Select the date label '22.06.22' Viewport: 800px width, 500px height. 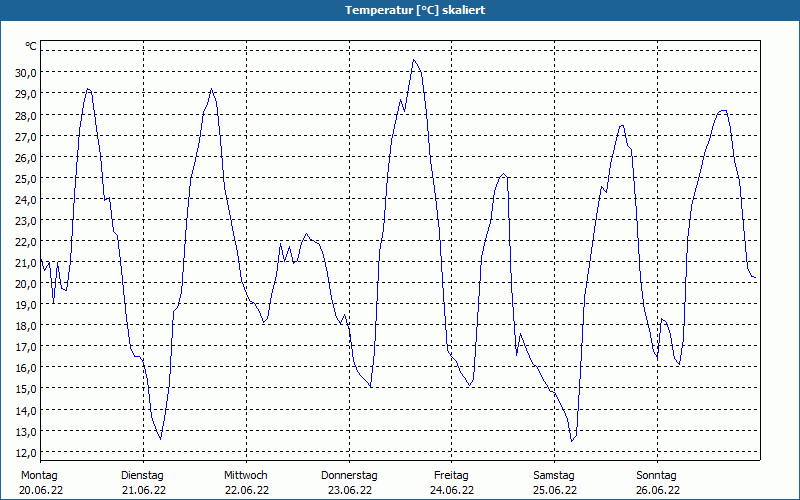pos(247,490)
